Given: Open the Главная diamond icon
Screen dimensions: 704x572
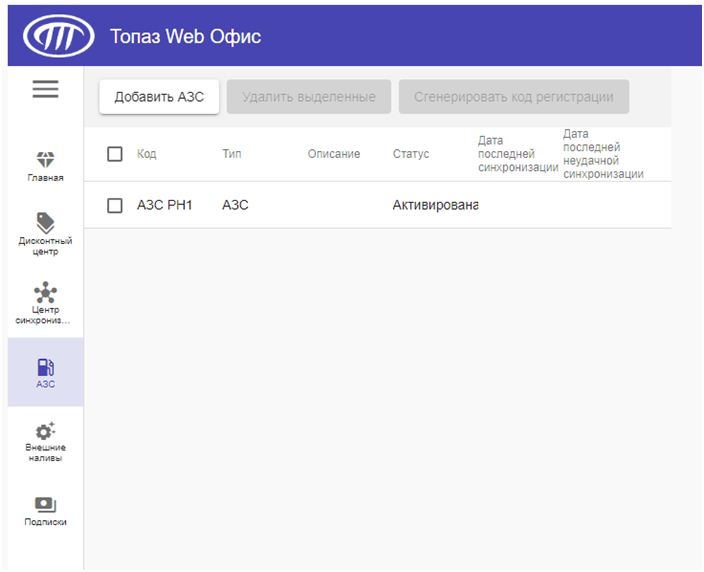Looking at the screenshot, I should click(45, 159).
